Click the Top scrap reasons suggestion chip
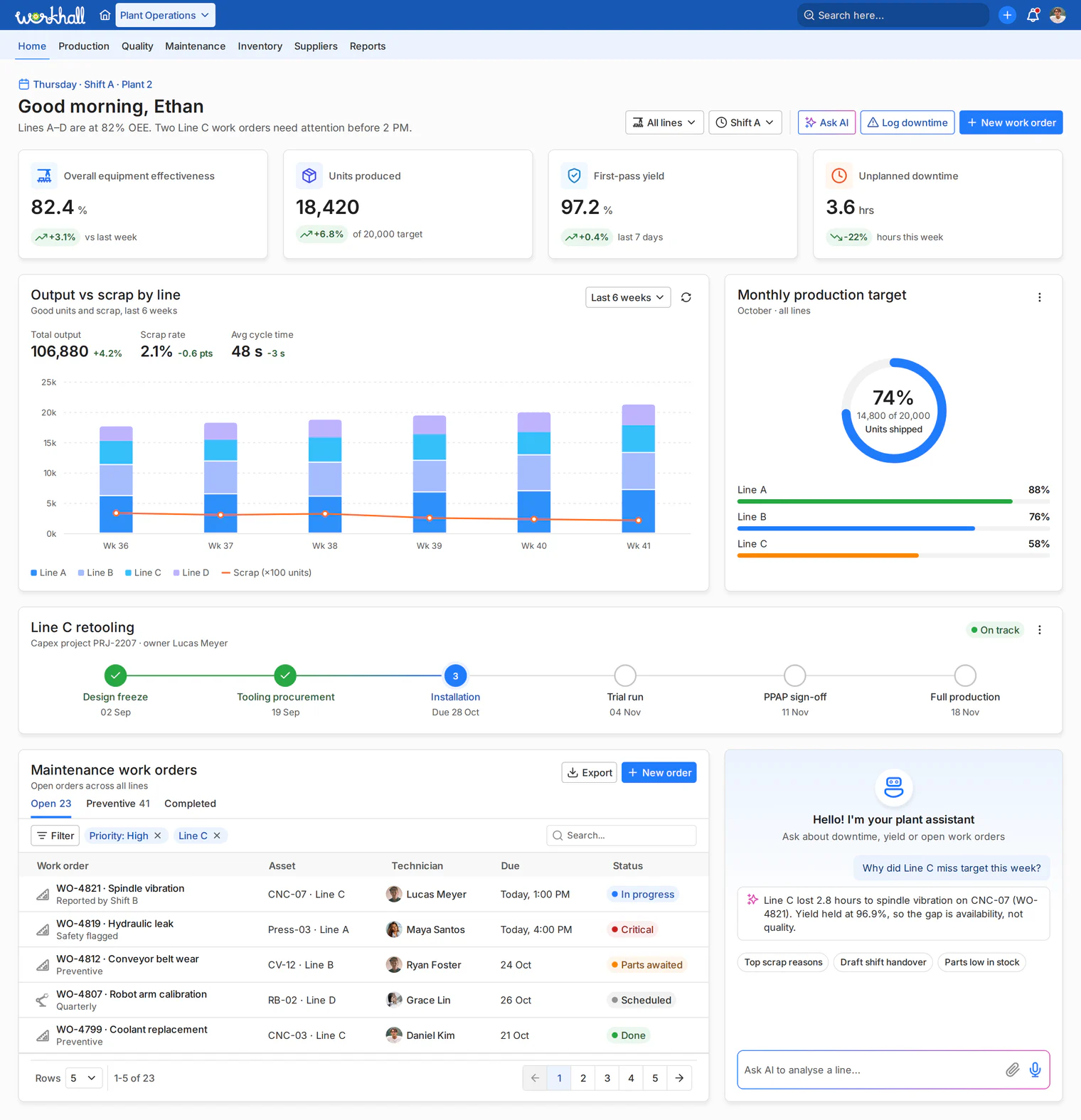Image resolution: width=1081 pixels, height=1120 pixels. click(x=783, y=962)
